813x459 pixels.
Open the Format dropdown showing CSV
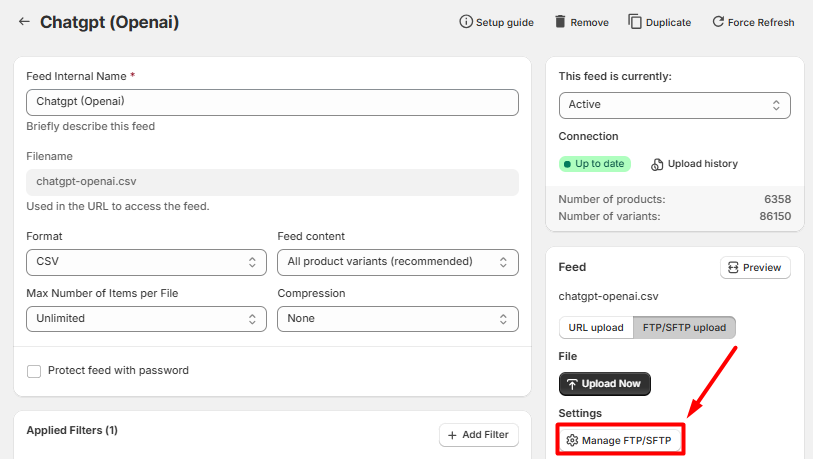pos(146,262)
